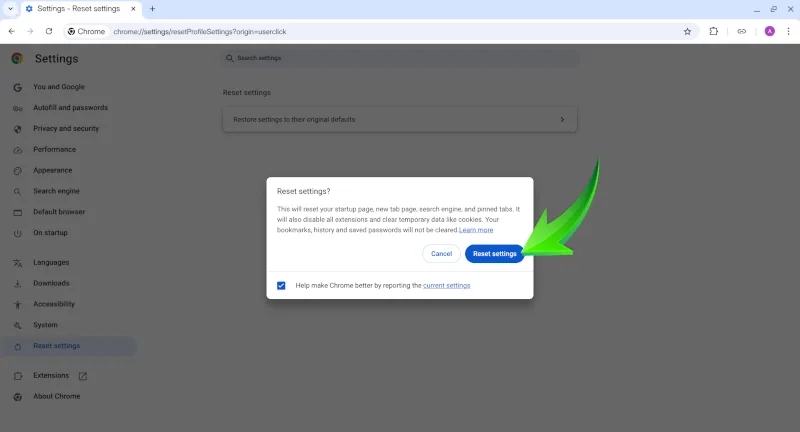The width and height of the screenshot is (800, 432).
Task: Open the Chrome three-dot menu
Action: point(788,31)
